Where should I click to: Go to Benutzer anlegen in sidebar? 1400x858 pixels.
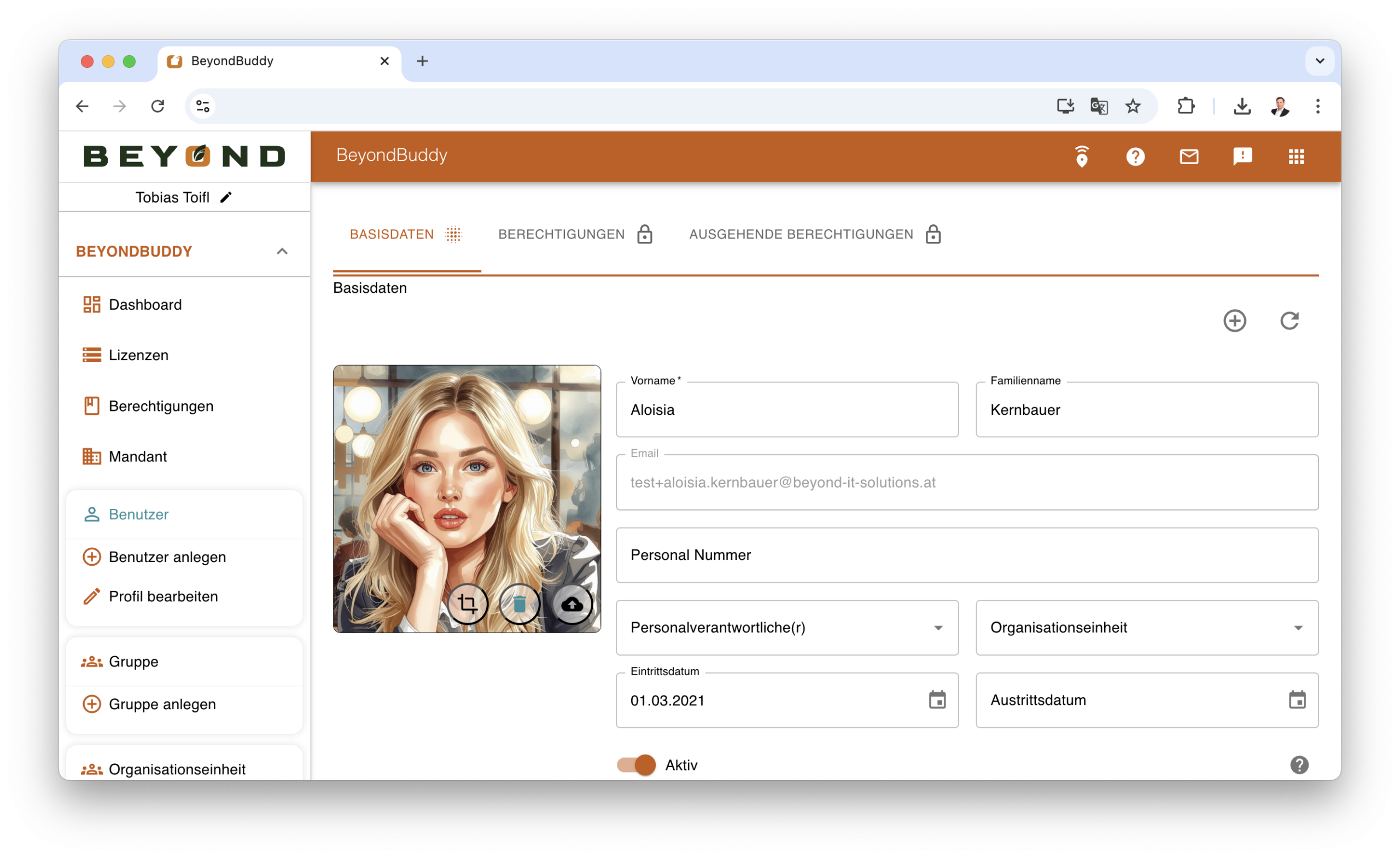pyautogui.click(x=167, y=556)
